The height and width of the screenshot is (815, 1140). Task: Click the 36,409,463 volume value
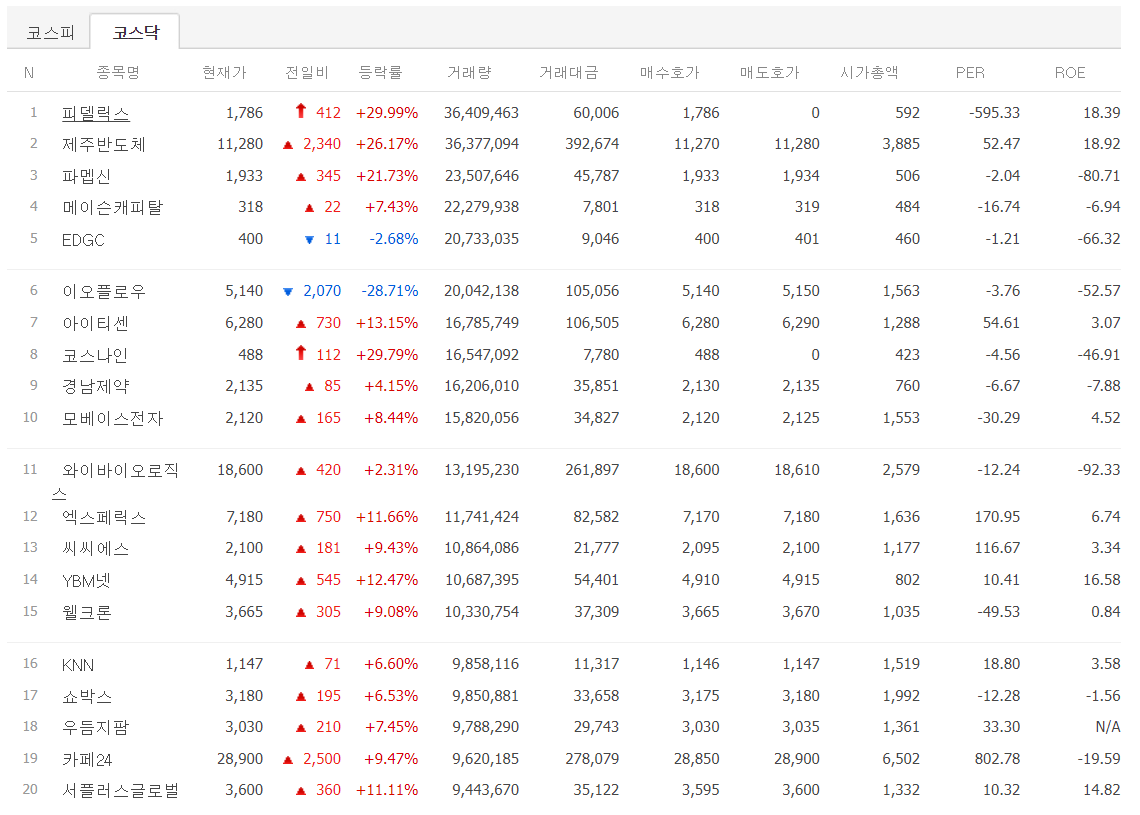(x=481, y=113)
